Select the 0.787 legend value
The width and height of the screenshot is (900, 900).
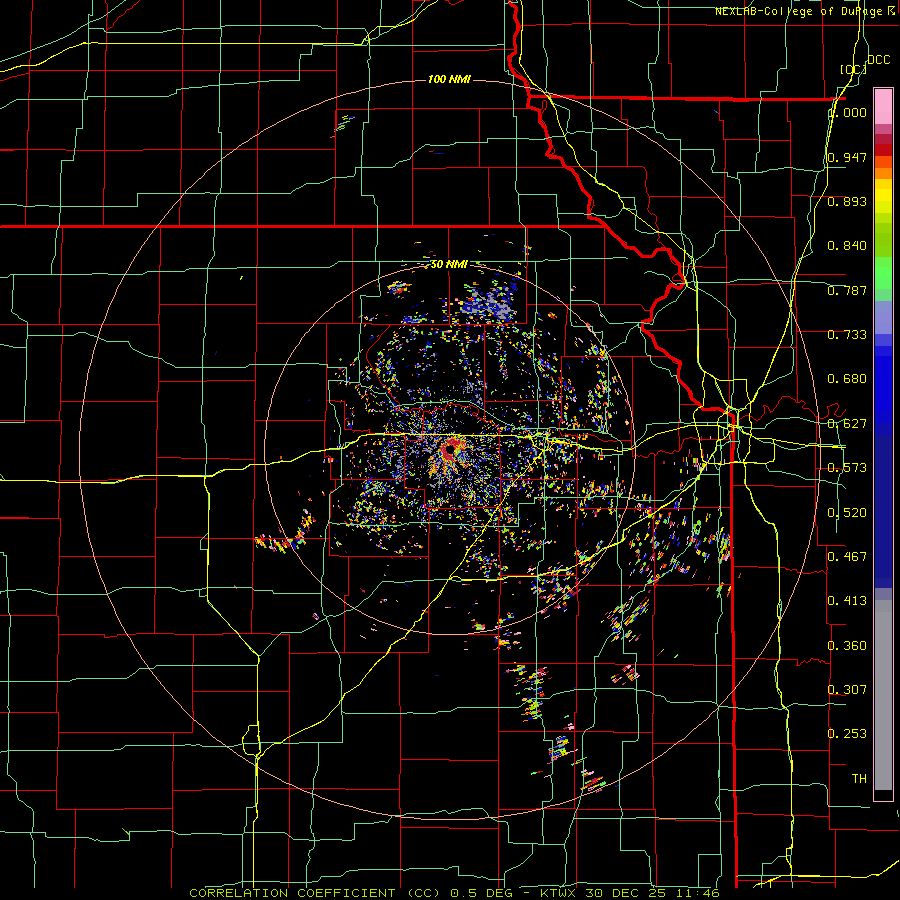847,290
